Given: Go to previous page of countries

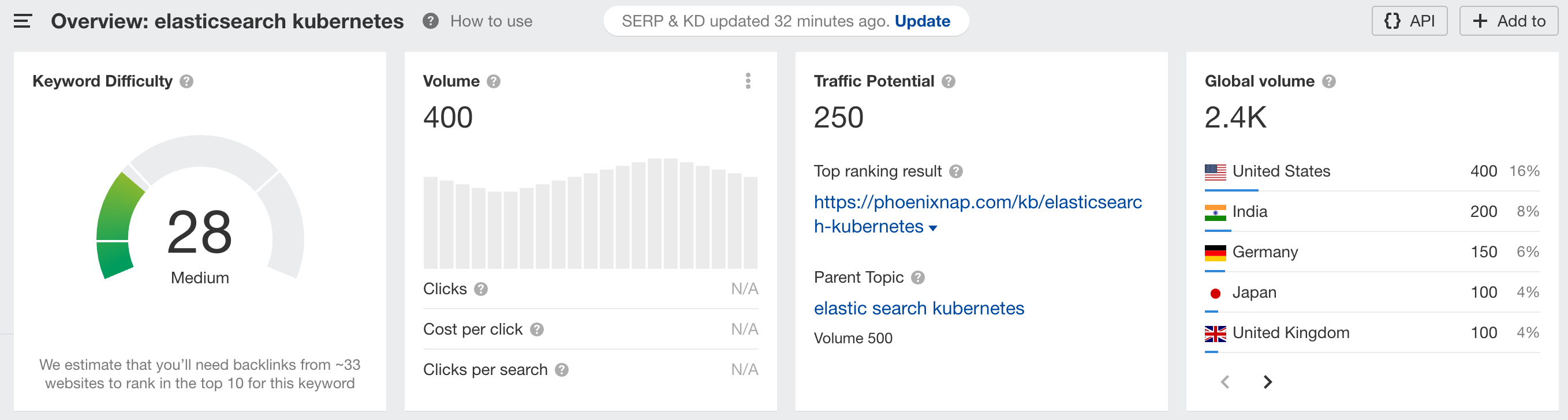Looking at the screenshot, I should coord(1224,382).
